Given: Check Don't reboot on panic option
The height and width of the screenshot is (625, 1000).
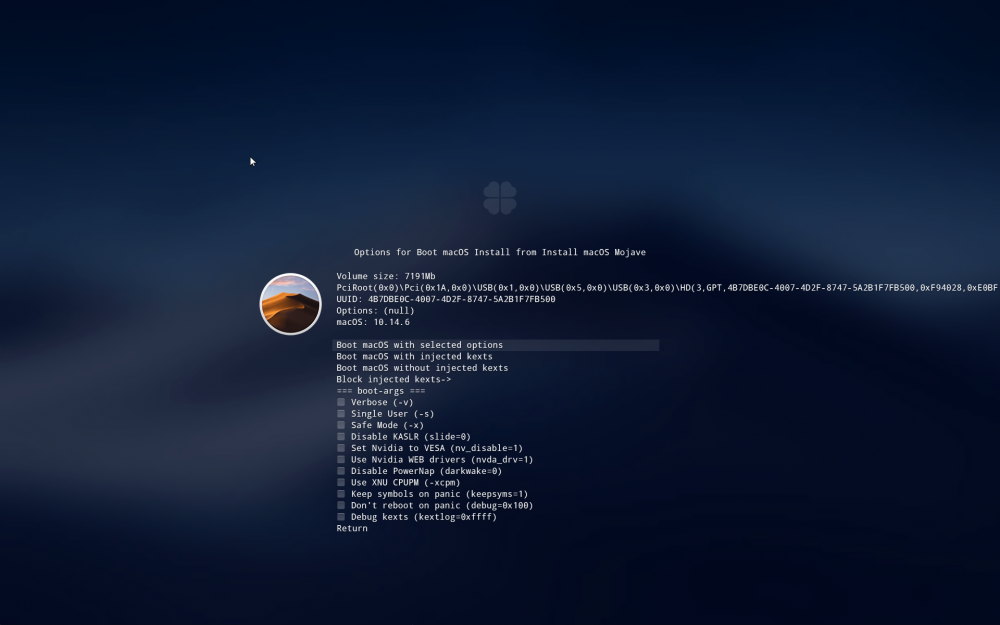Looking at the screenshot, I should tap(341, 506).
